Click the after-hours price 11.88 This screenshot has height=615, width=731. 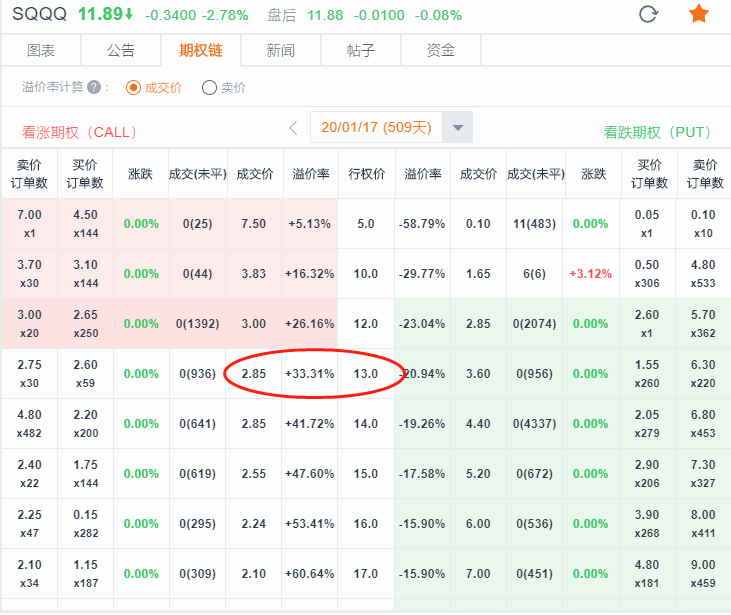[325, 15]
